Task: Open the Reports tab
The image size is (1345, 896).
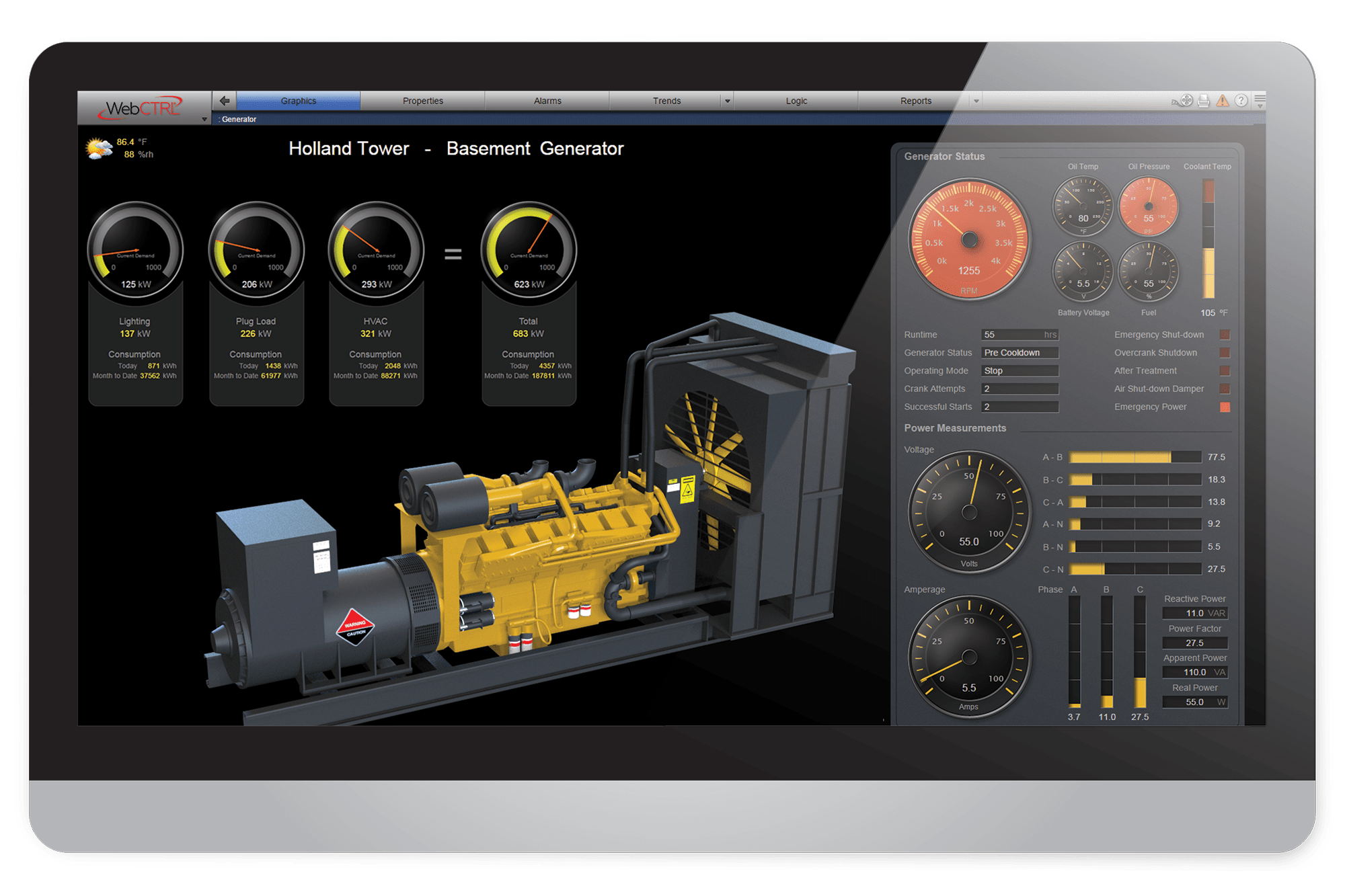Action: point(916,101)
